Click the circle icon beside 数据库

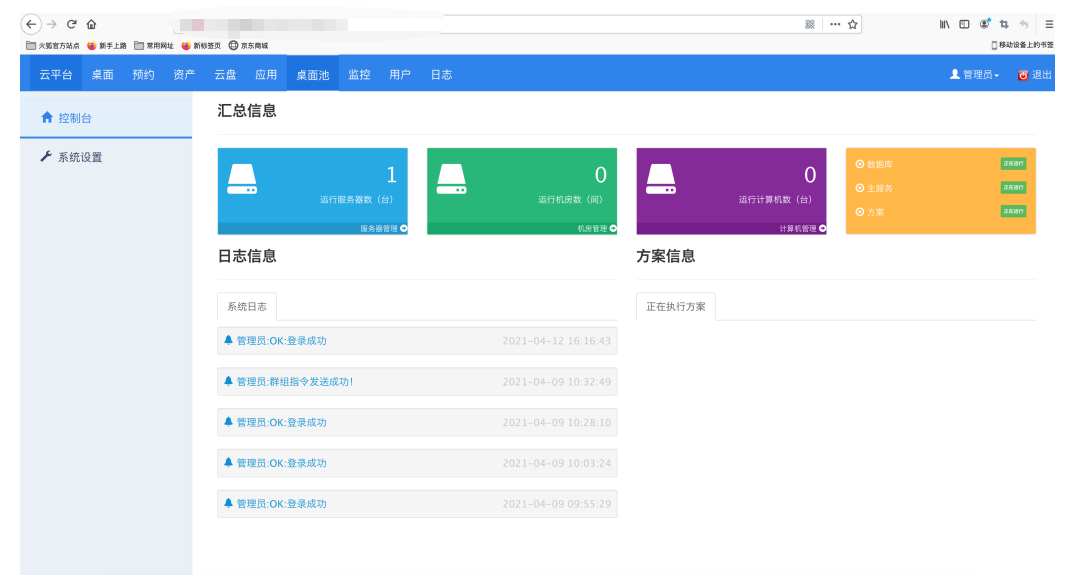pyautogui.click(x=860, y=164)
